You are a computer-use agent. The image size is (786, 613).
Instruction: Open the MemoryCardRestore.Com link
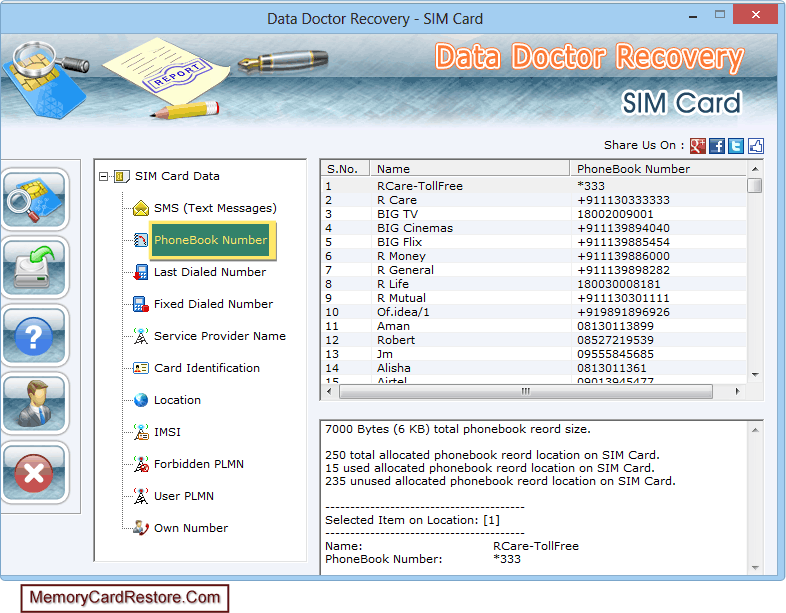point(125,598)
